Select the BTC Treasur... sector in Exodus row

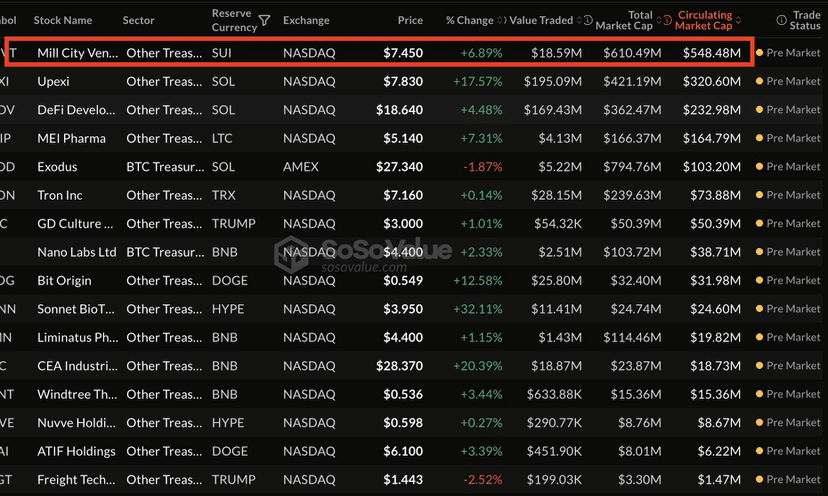pos(165,167)
